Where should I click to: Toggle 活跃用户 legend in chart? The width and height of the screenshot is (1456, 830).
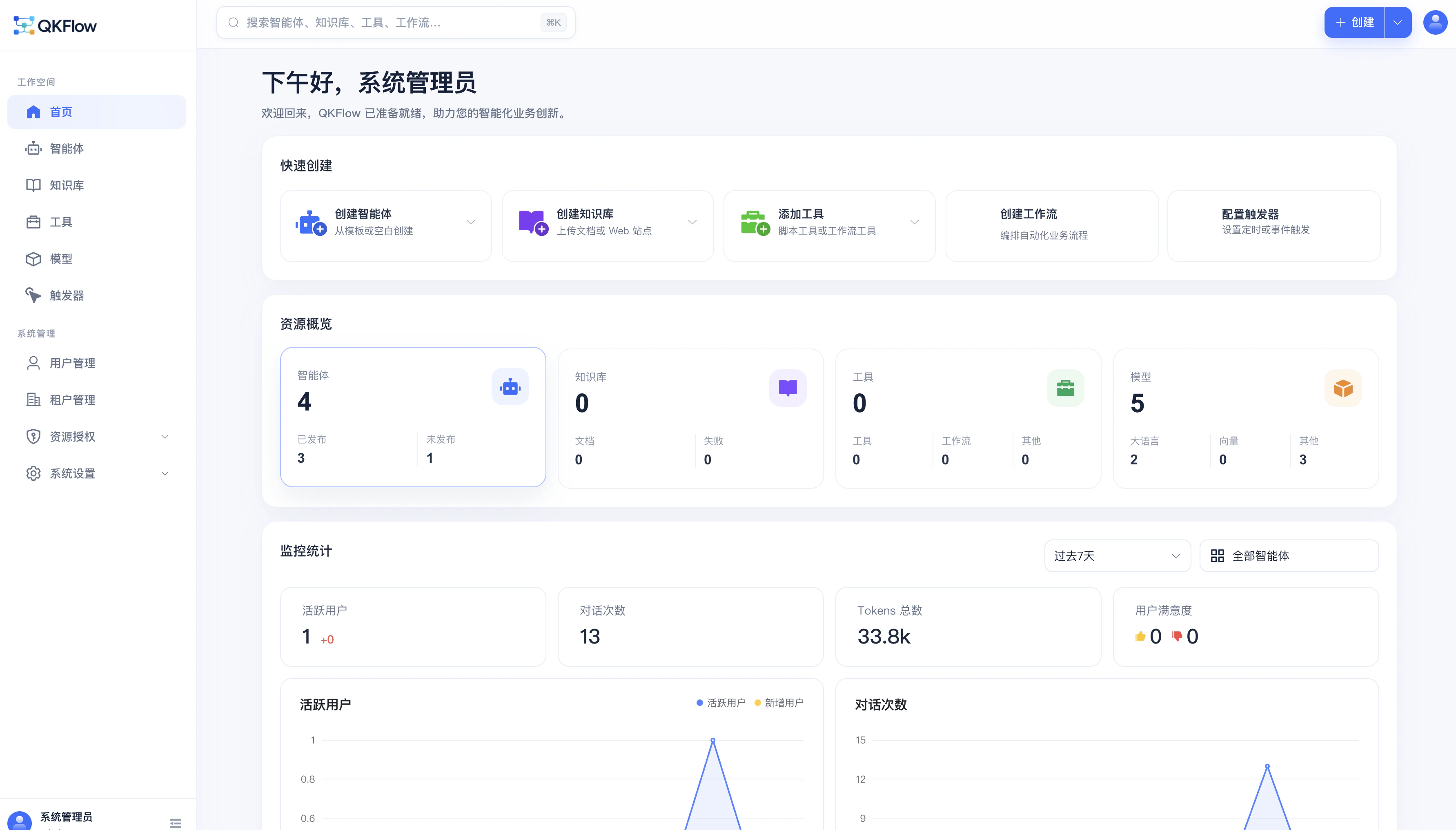(721, 703)
